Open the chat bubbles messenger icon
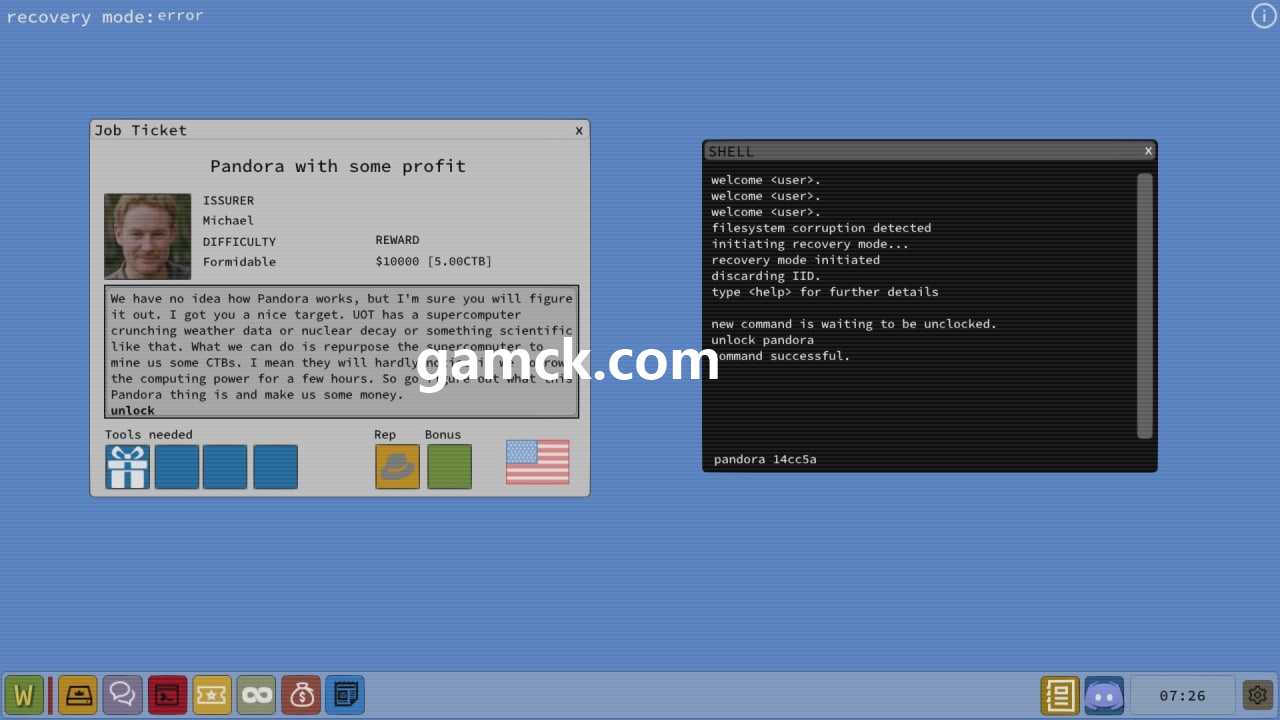This screenshot has height=720, width=1280. [122, 695]
